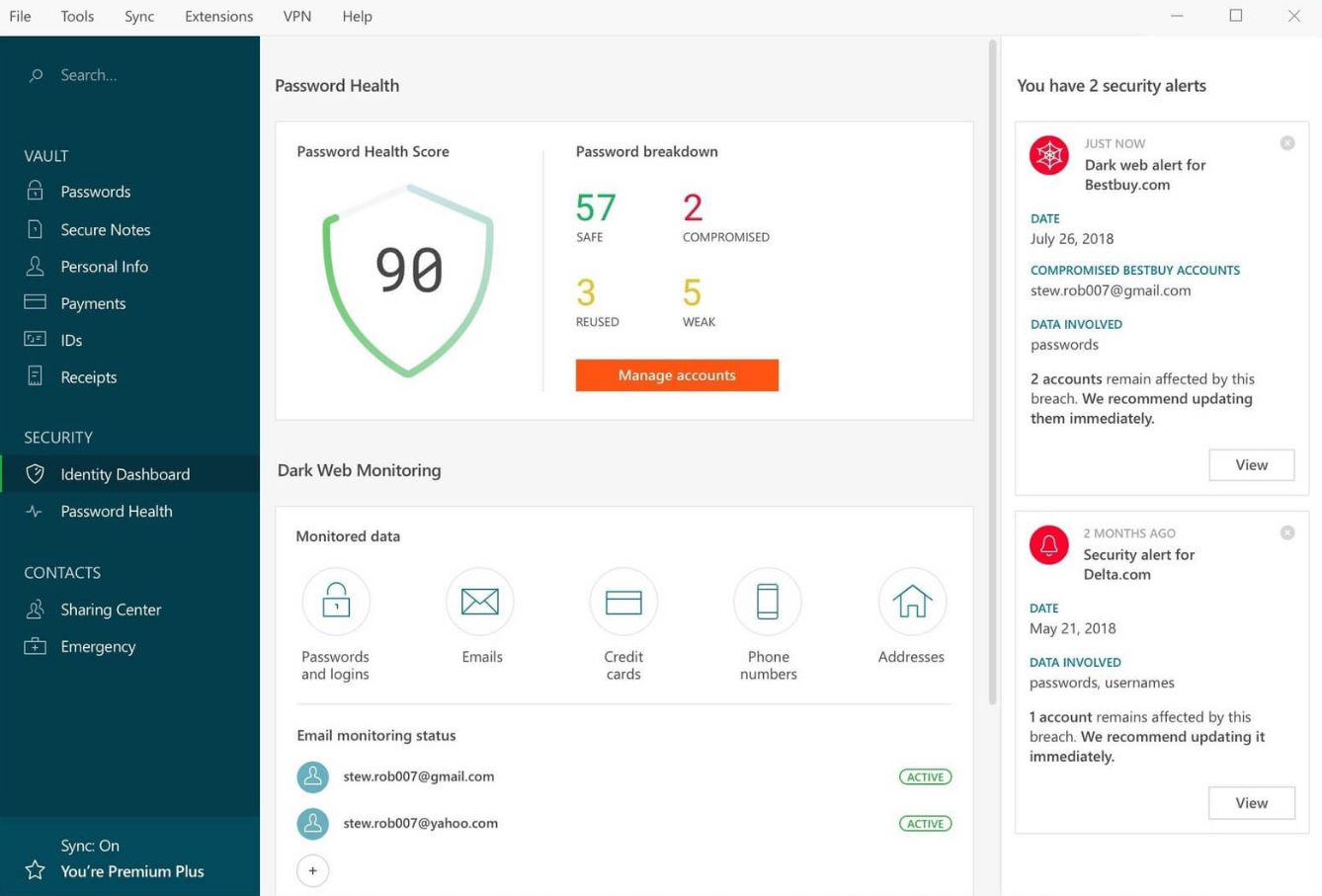Open the Tools menu
1322x896 pixels.
(76, 16)
